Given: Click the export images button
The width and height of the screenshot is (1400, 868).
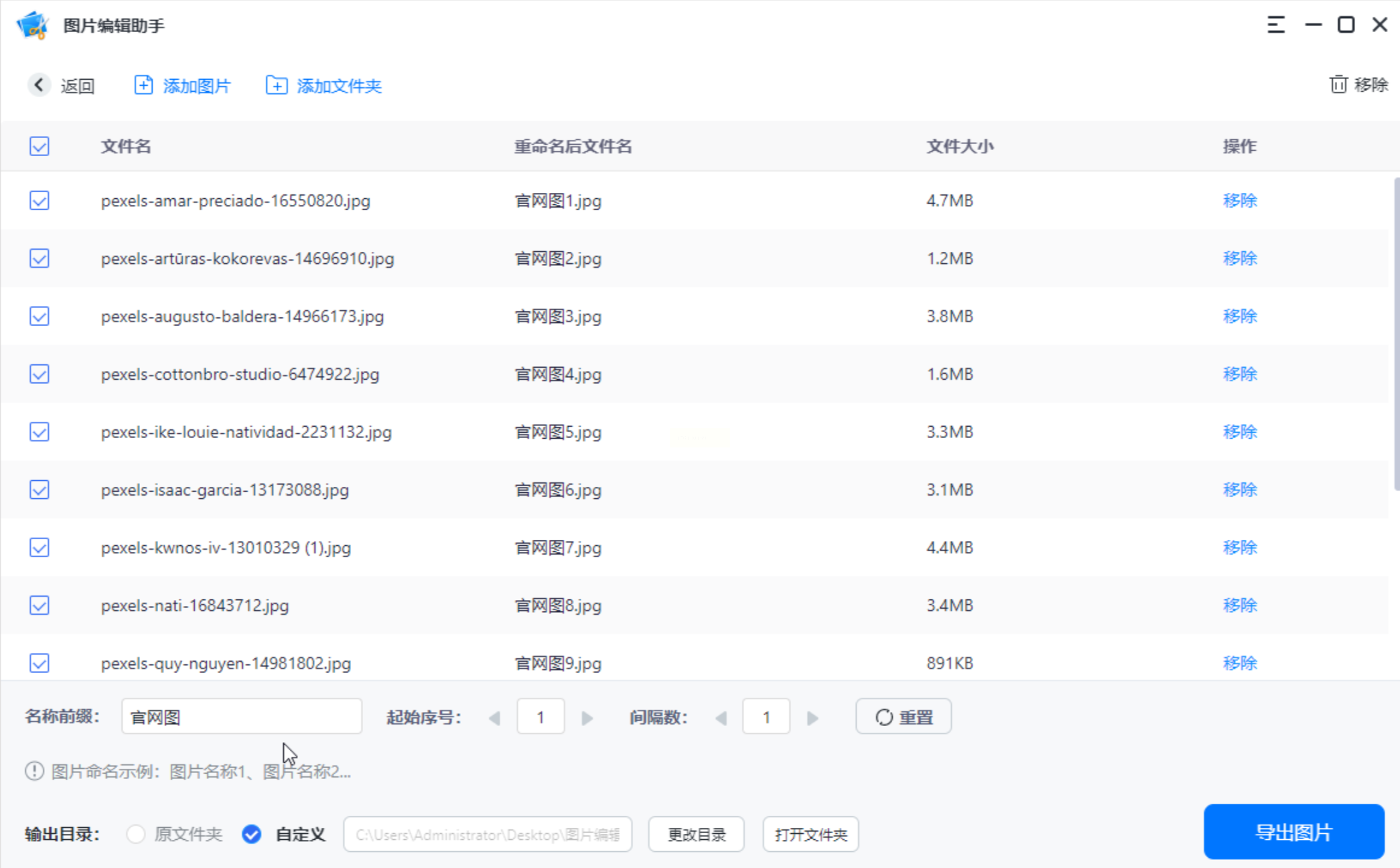Looking at the screenshot, I should tap(1293, 832).
